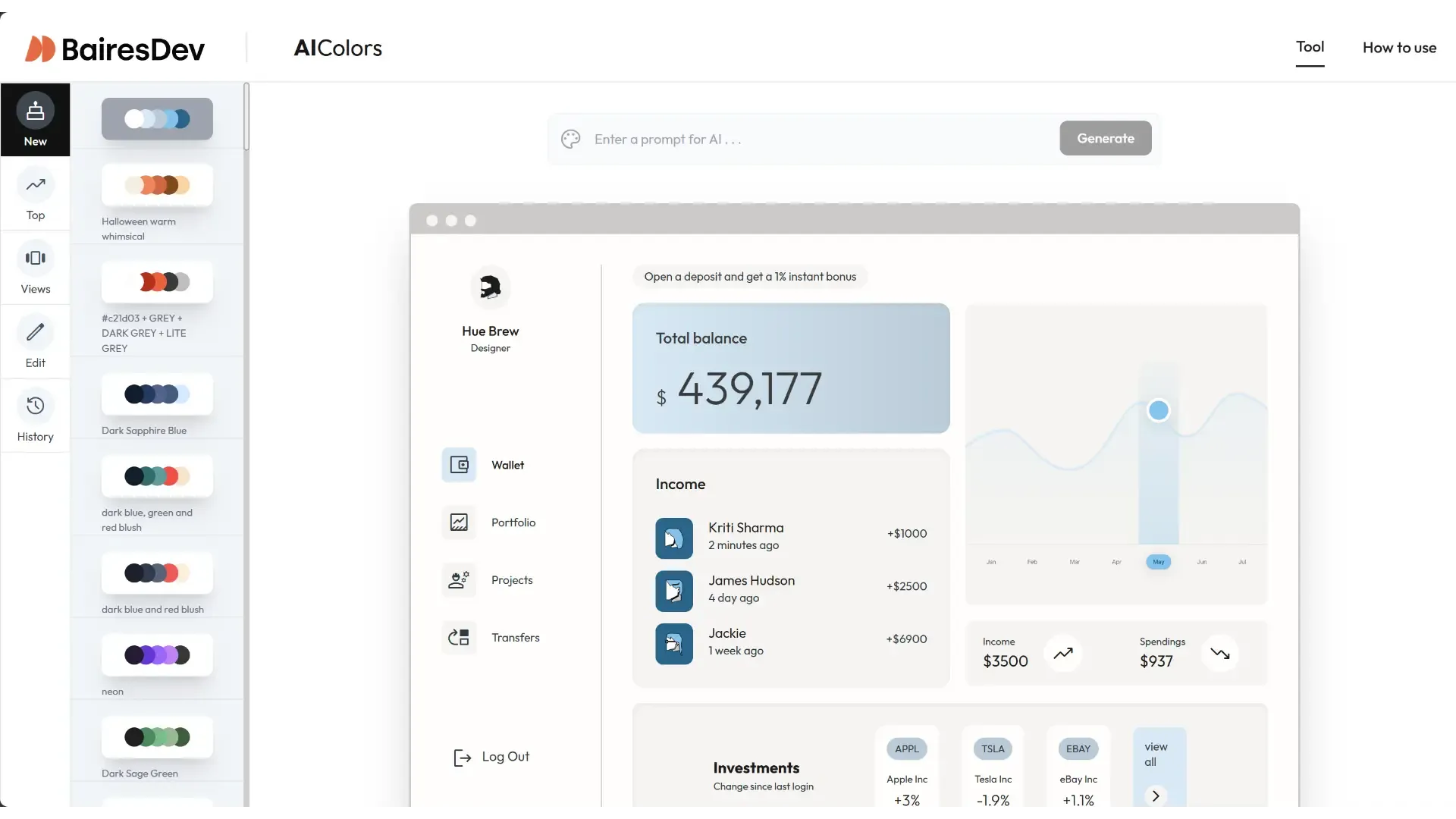
Task: Click the Generate button
Action: pyautogui.click(x=1106, y=138)
